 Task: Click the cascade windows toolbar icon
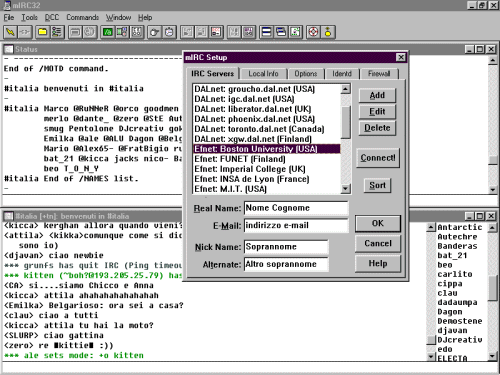coord(281,32)
